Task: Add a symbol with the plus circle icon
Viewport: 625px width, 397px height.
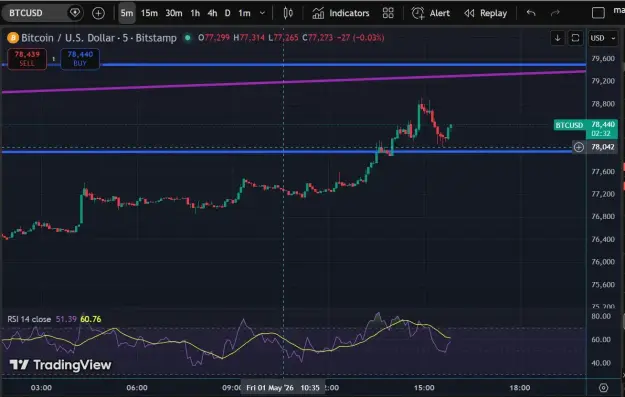Action: point(98,13)
